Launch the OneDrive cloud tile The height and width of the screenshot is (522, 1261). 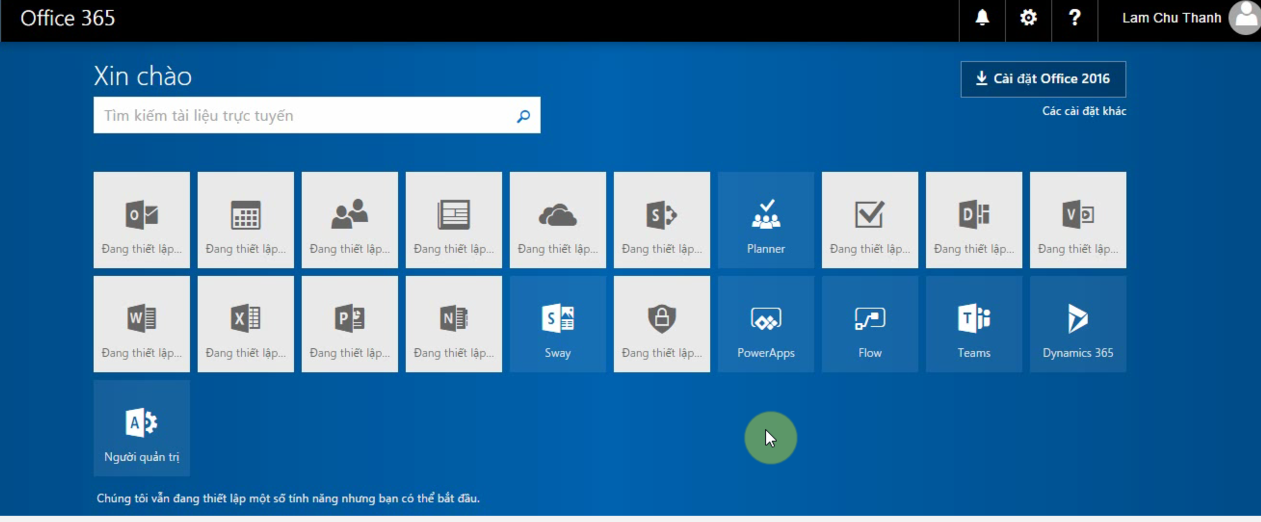[557, 220]
